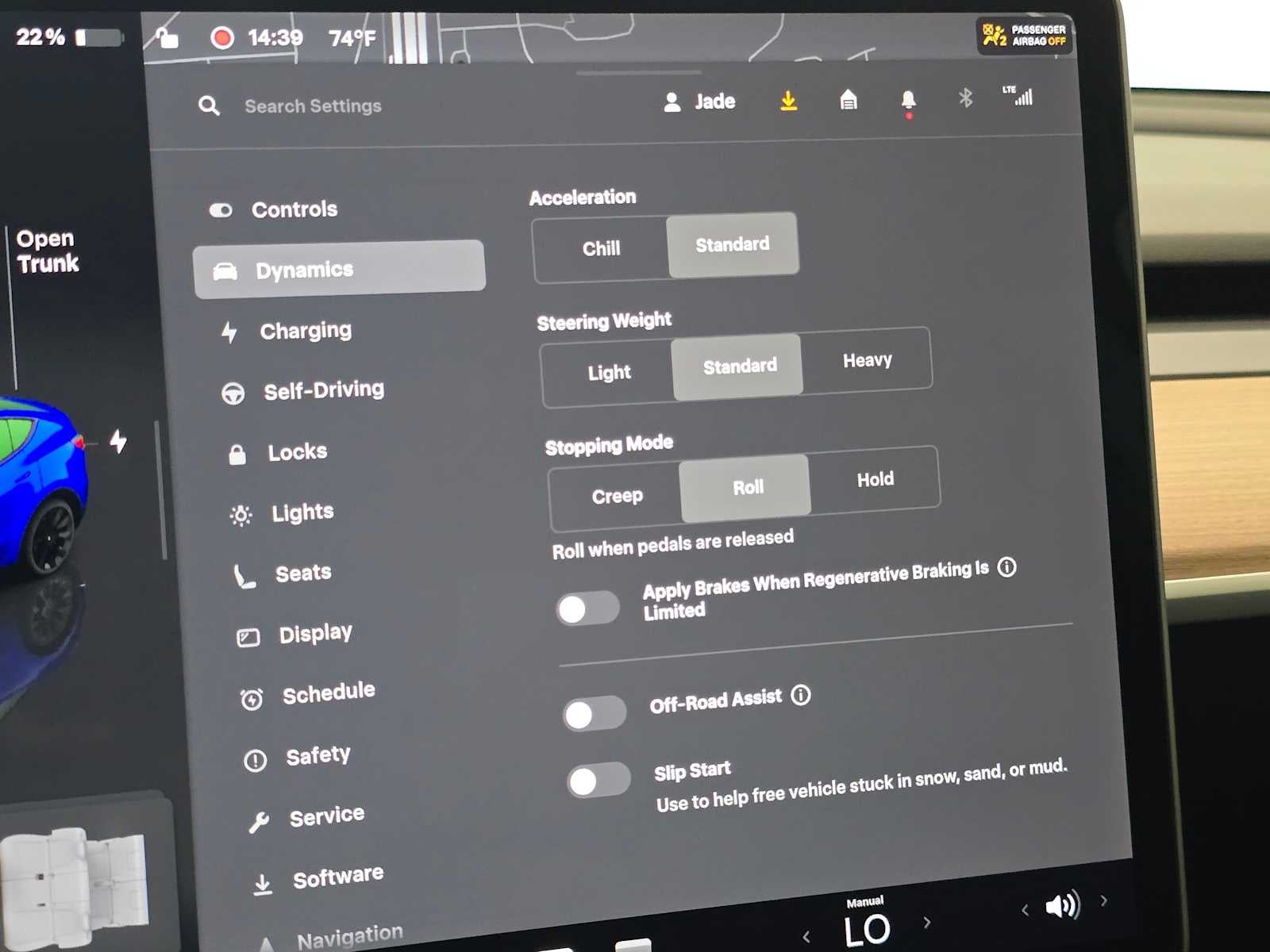Tap the red dashcam recording icon
This screenshot has height=952, width=1270.
pos(222,37)
